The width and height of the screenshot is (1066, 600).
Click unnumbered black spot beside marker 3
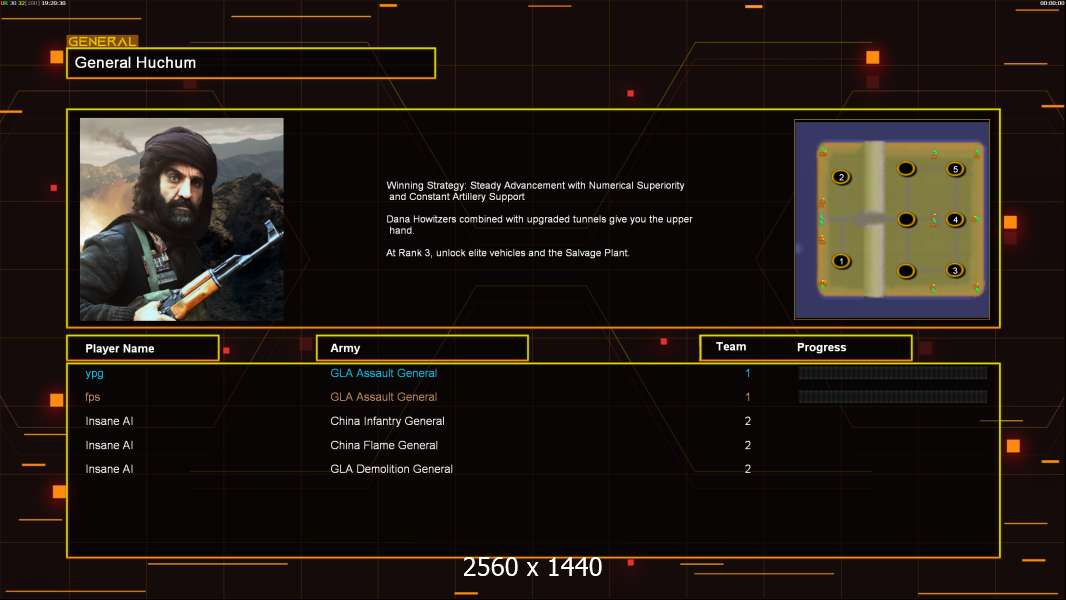tap(906, 271)
